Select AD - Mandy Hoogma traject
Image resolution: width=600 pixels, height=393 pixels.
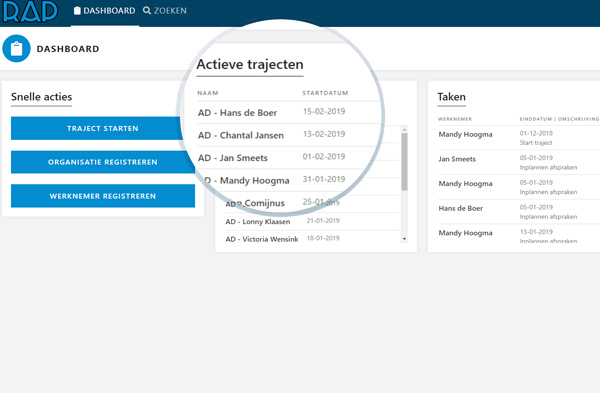247,180
